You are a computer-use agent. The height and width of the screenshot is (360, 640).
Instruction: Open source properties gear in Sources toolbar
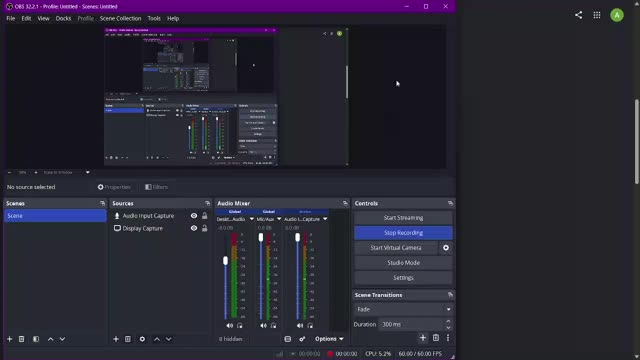click(142, 339)
